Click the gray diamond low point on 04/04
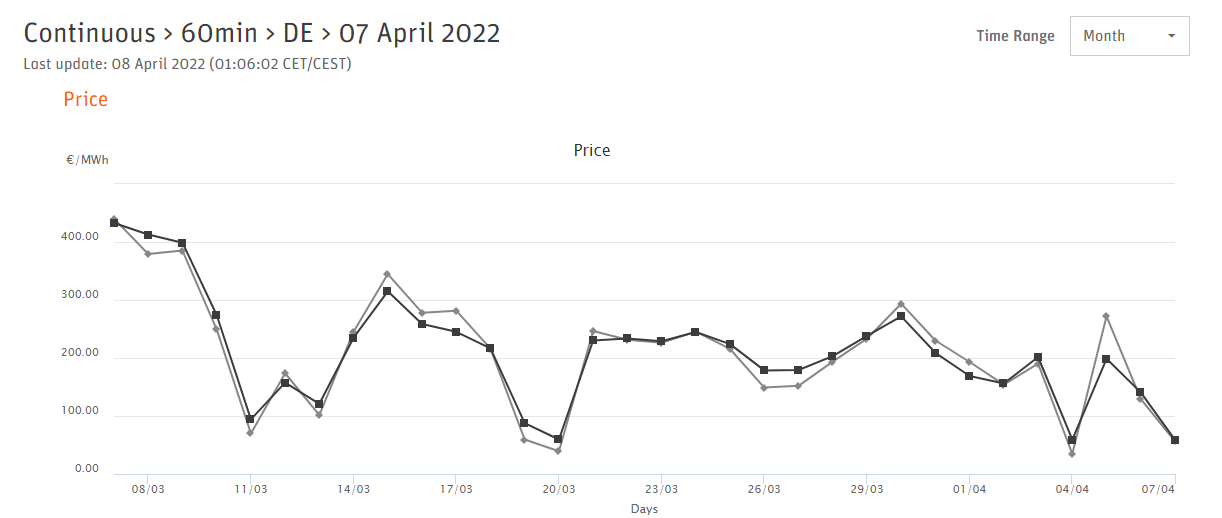The width and height of the screenshot is (1222, 518). point(1072,454)
